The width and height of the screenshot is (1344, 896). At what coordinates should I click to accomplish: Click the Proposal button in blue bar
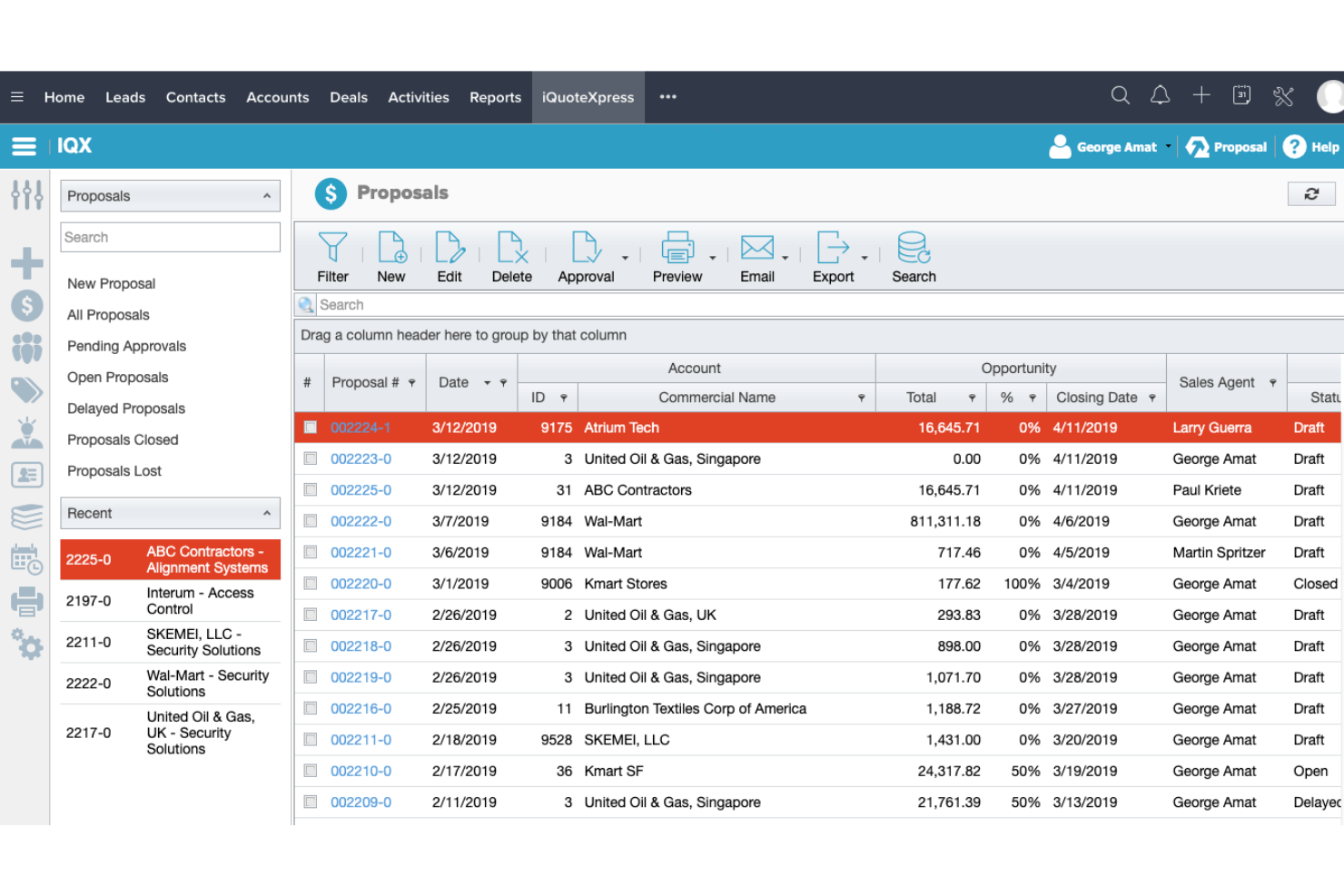(1227, 146)
